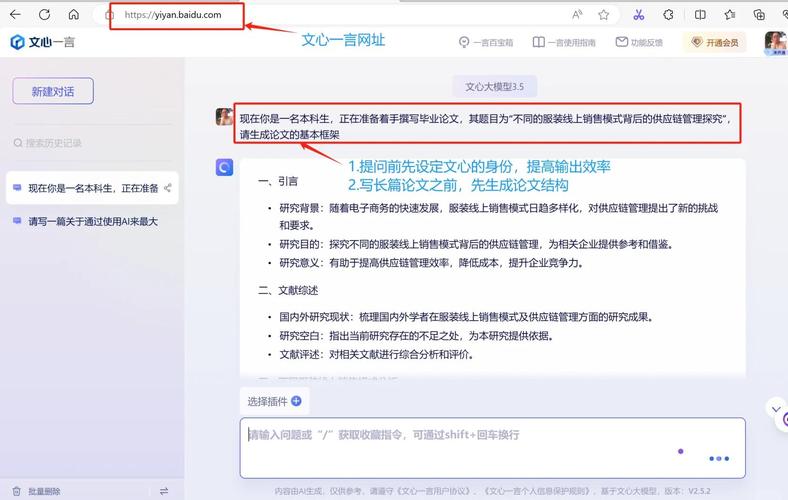Open the browser extensions puzzle icon
This screenshot has width=788, height=500.
(x=668, y=15)
